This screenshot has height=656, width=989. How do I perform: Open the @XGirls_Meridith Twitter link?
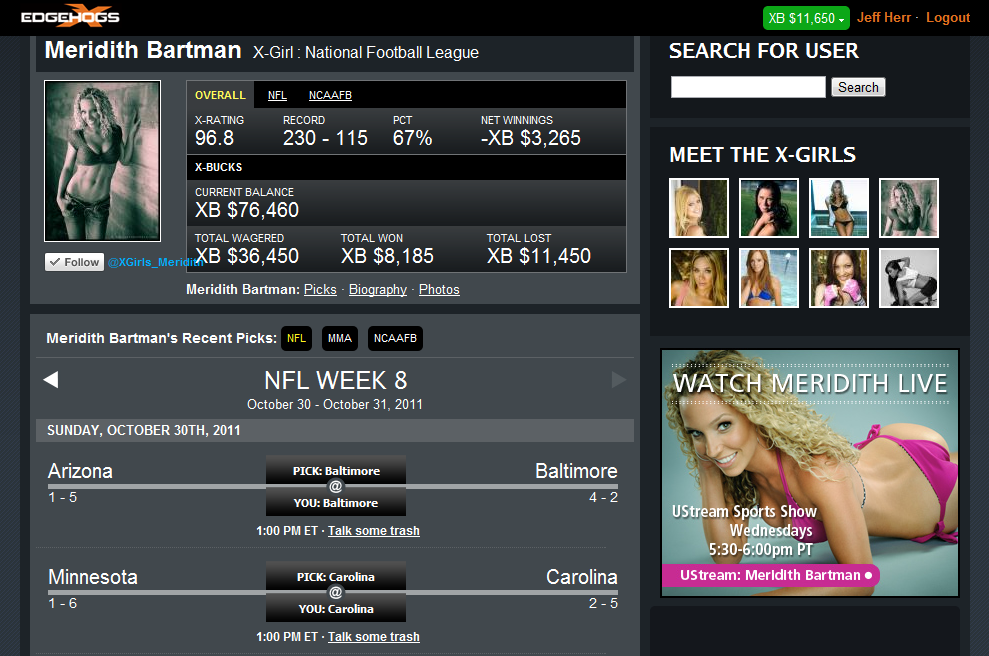pos(155,262)
